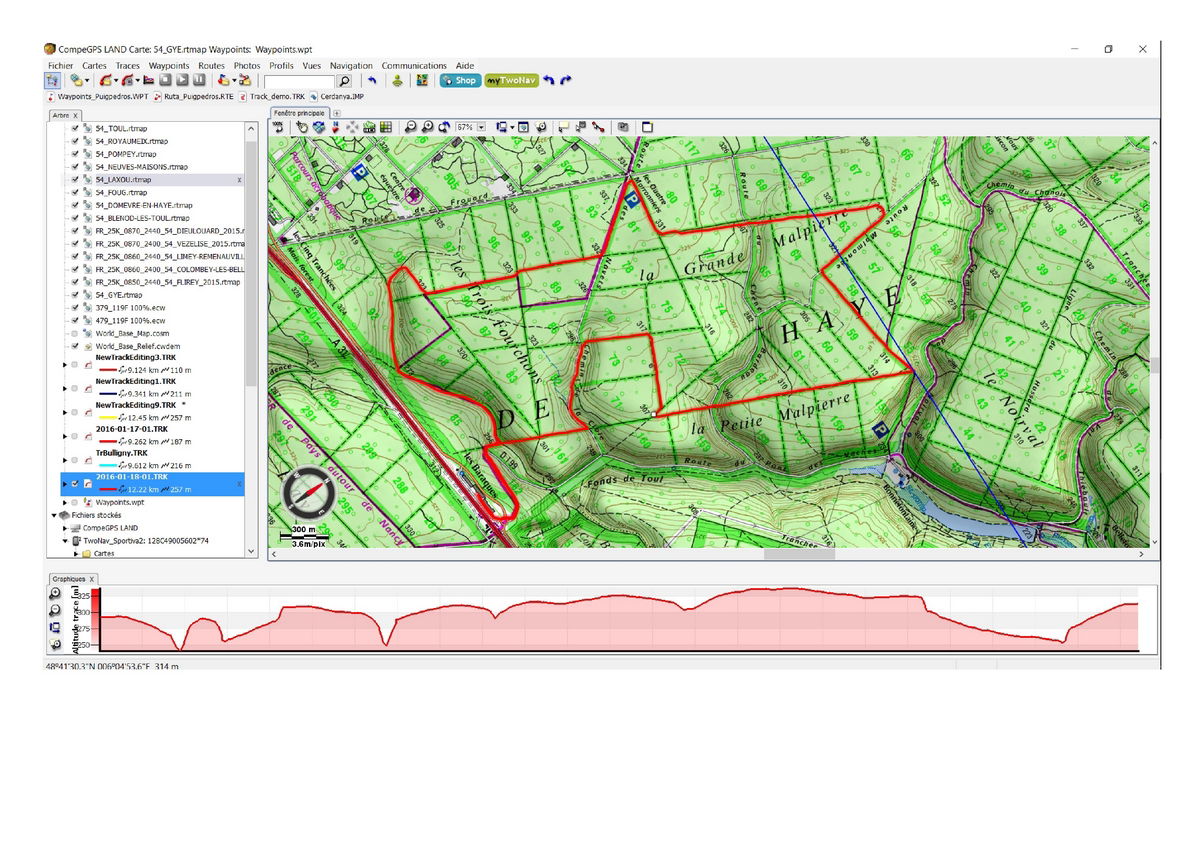Enable the World_Base_Map.cosm checkbox
1200x848 pixels.
click(x=75, y=333)
